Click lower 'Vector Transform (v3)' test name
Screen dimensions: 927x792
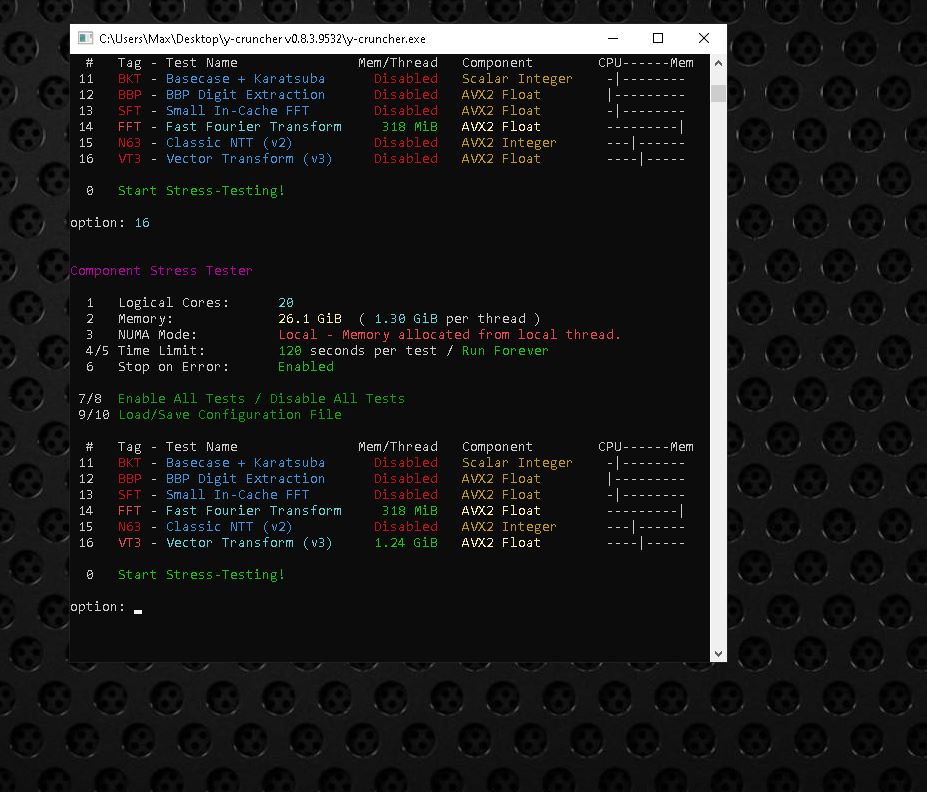click(x=249, y=543)
